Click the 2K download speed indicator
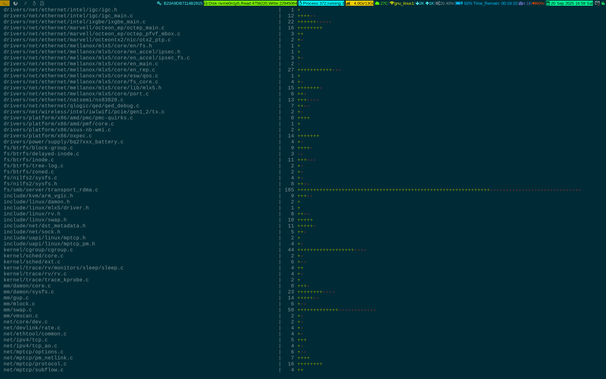 (x=420, y=3)
